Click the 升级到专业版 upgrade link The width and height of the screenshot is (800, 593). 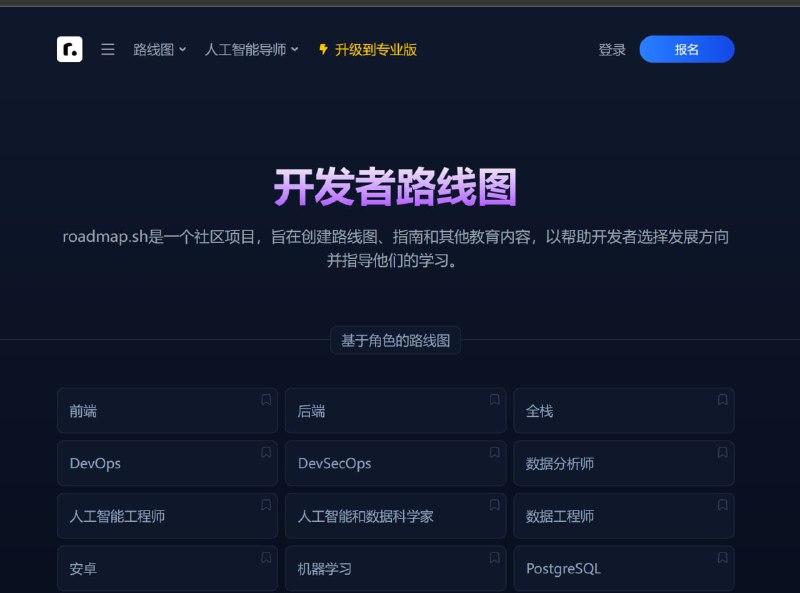coord(368,50)
